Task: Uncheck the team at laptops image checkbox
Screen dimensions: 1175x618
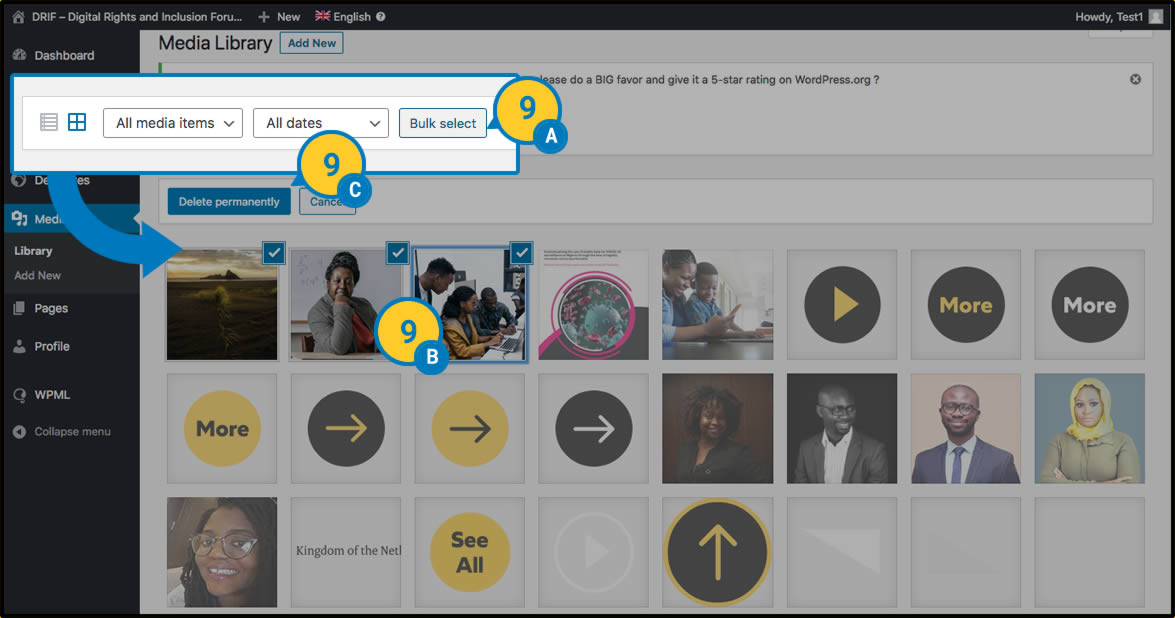Action: click(521, 253)
